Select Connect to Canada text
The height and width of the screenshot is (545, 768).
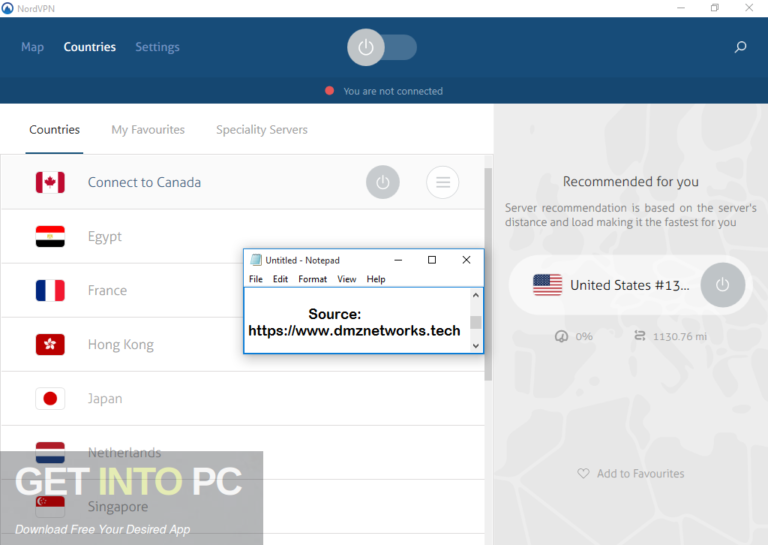(144, 183)
